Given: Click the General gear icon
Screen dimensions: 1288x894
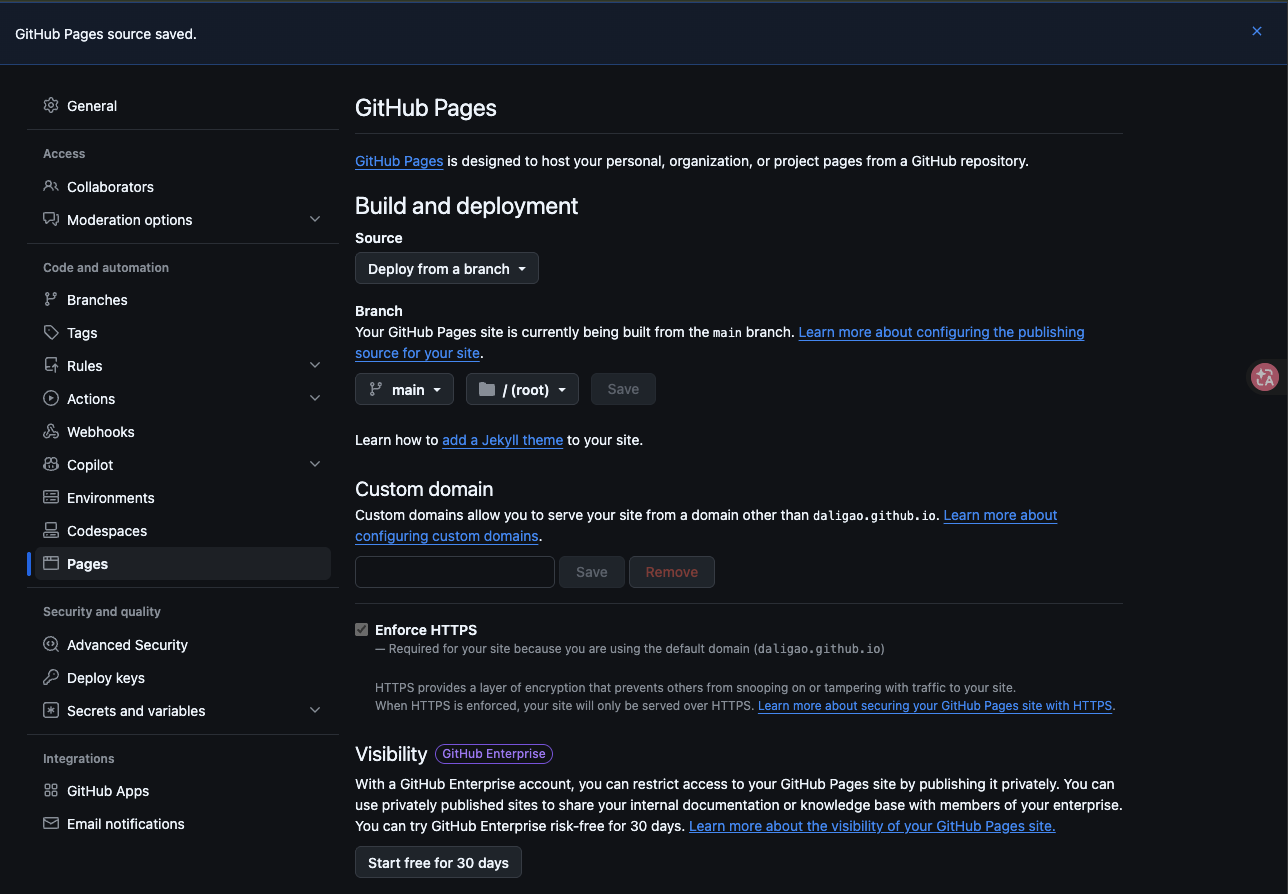Looking at the screenshot, I should pos(51,105).
